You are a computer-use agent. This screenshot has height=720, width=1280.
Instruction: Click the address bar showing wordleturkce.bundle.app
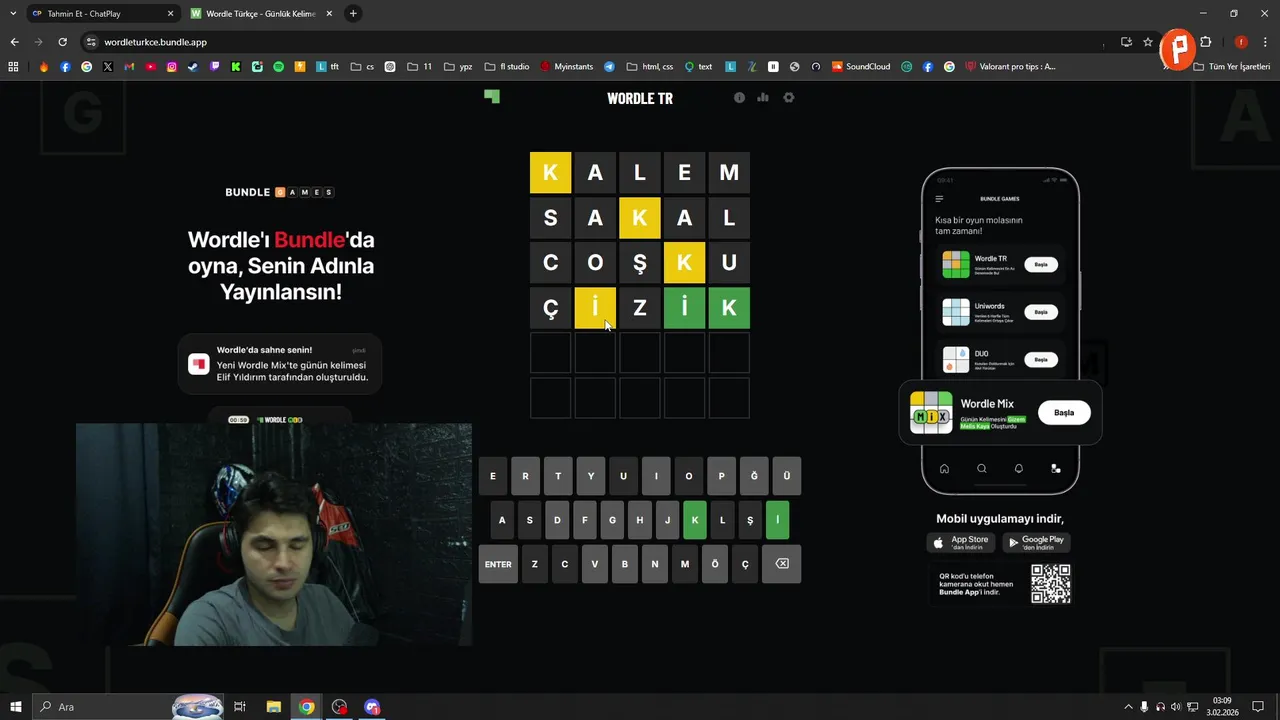(600, 42)
